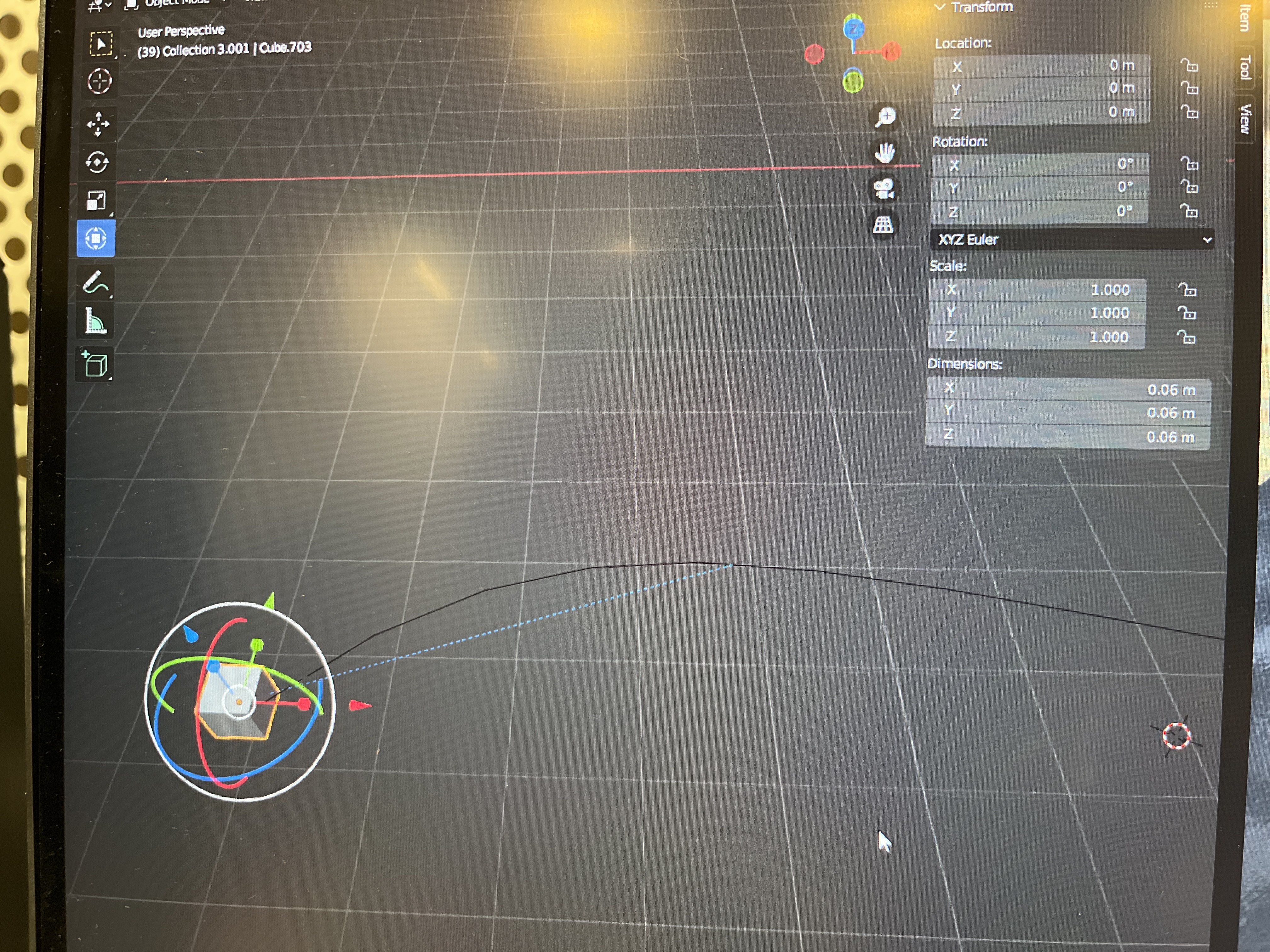Click the Rotation X field
Image resolution: width=1270 pixels, height=952 pixels.
[x=1040, y=165]
